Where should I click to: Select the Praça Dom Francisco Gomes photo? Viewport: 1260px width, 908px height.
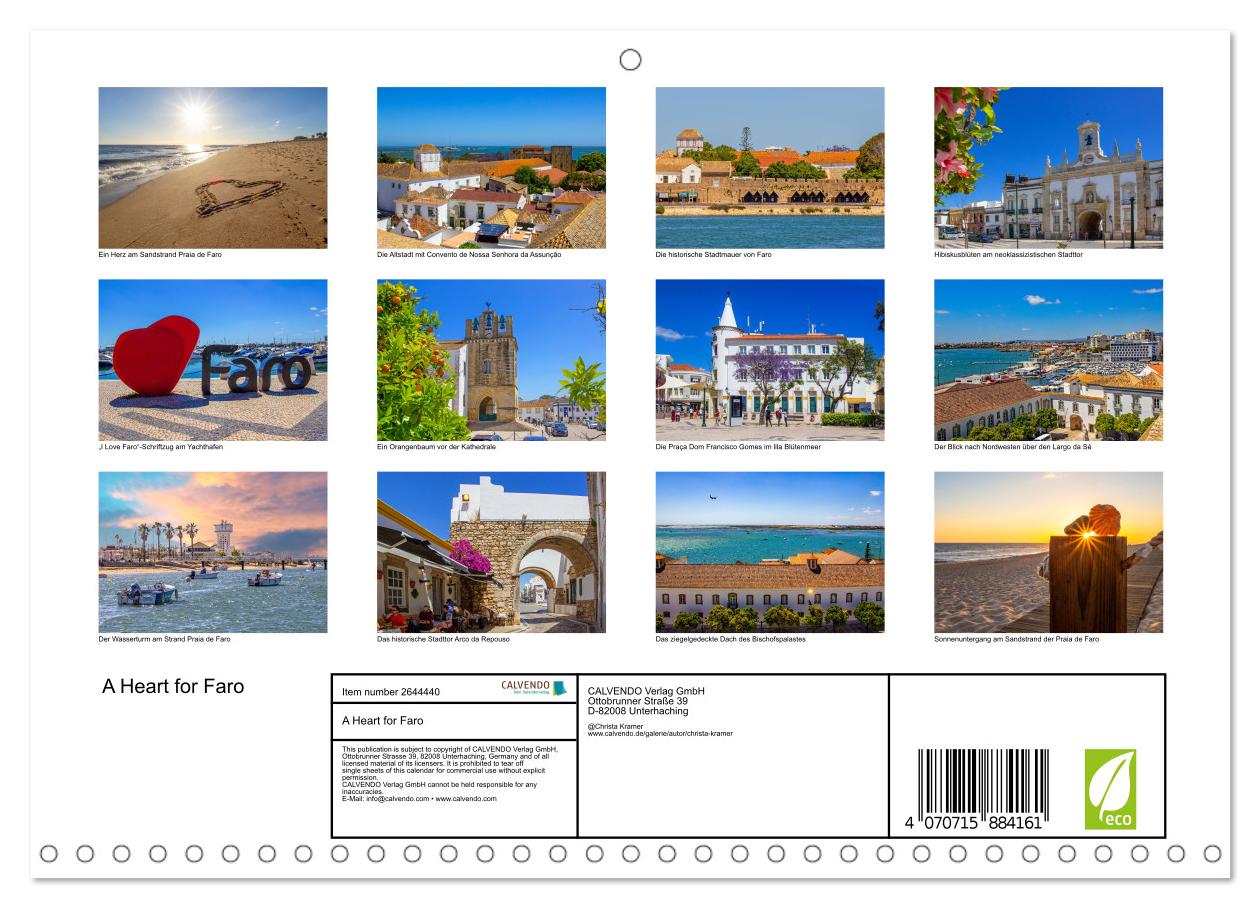[770, 360]
